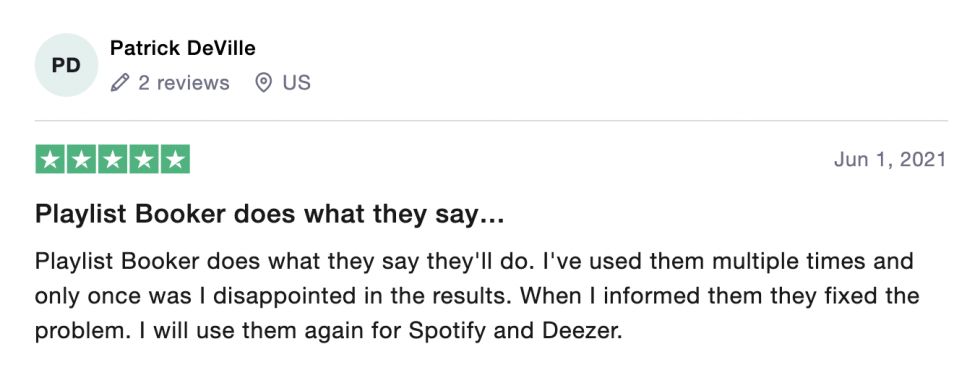The height and width of the screenshot is (370, 980).
Task: Click the location pin icon
Action: point(264,82)
